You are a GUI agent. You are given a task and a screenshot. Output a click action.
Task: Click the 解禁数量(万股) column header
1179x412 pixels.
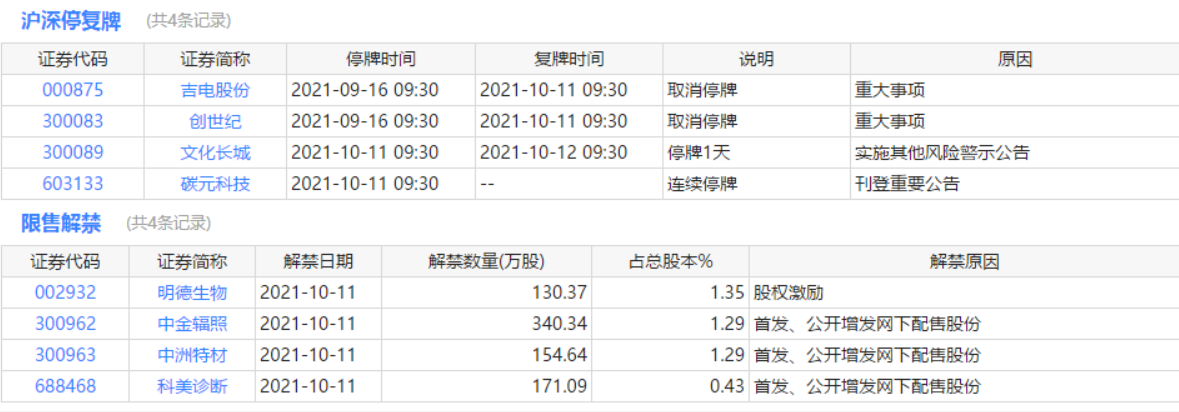(486, 262)
